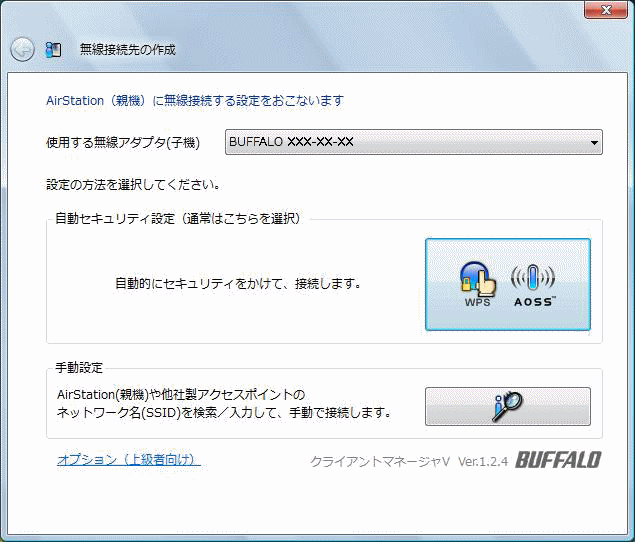Click the AirStation(親機)や他社製アクセスポイントの text line
Screen dimensions: 635x542
[x=181, y=394]
